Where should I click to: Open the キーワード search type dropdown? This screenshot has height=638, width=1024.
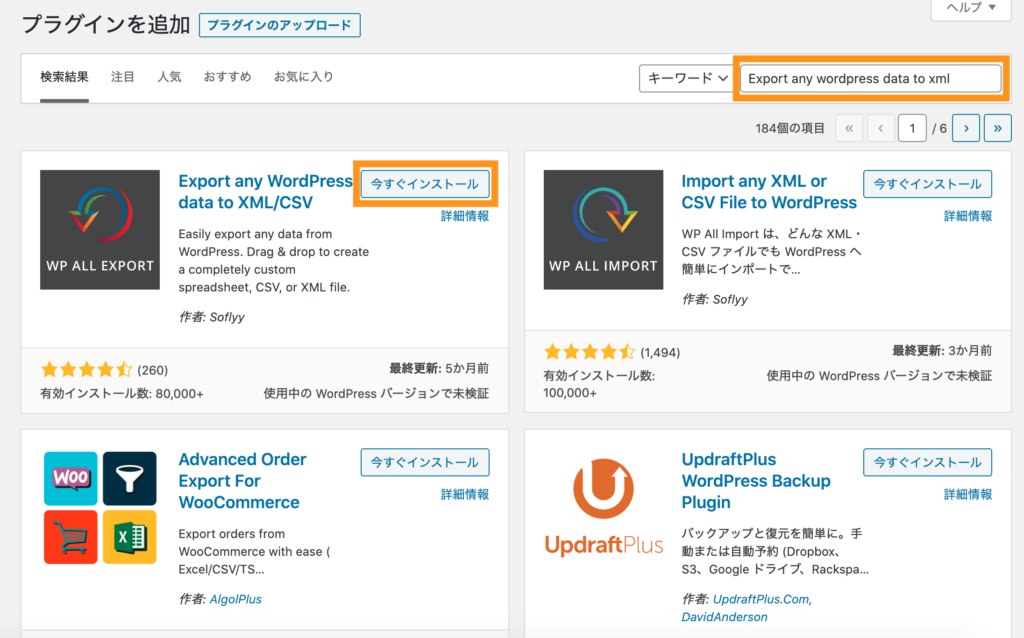687,78
